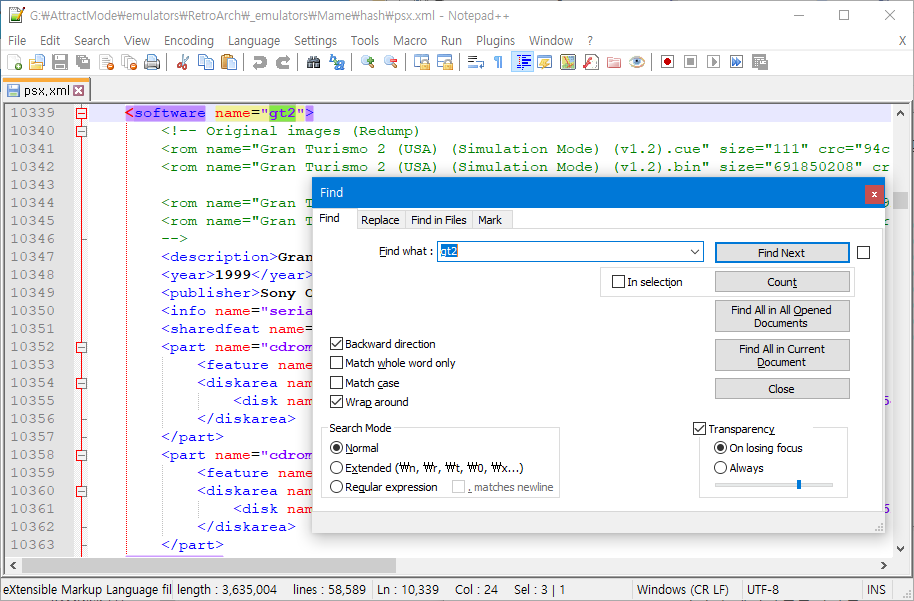
Task: Collapse the part fold on line 10358
Action: pos(82,455)
